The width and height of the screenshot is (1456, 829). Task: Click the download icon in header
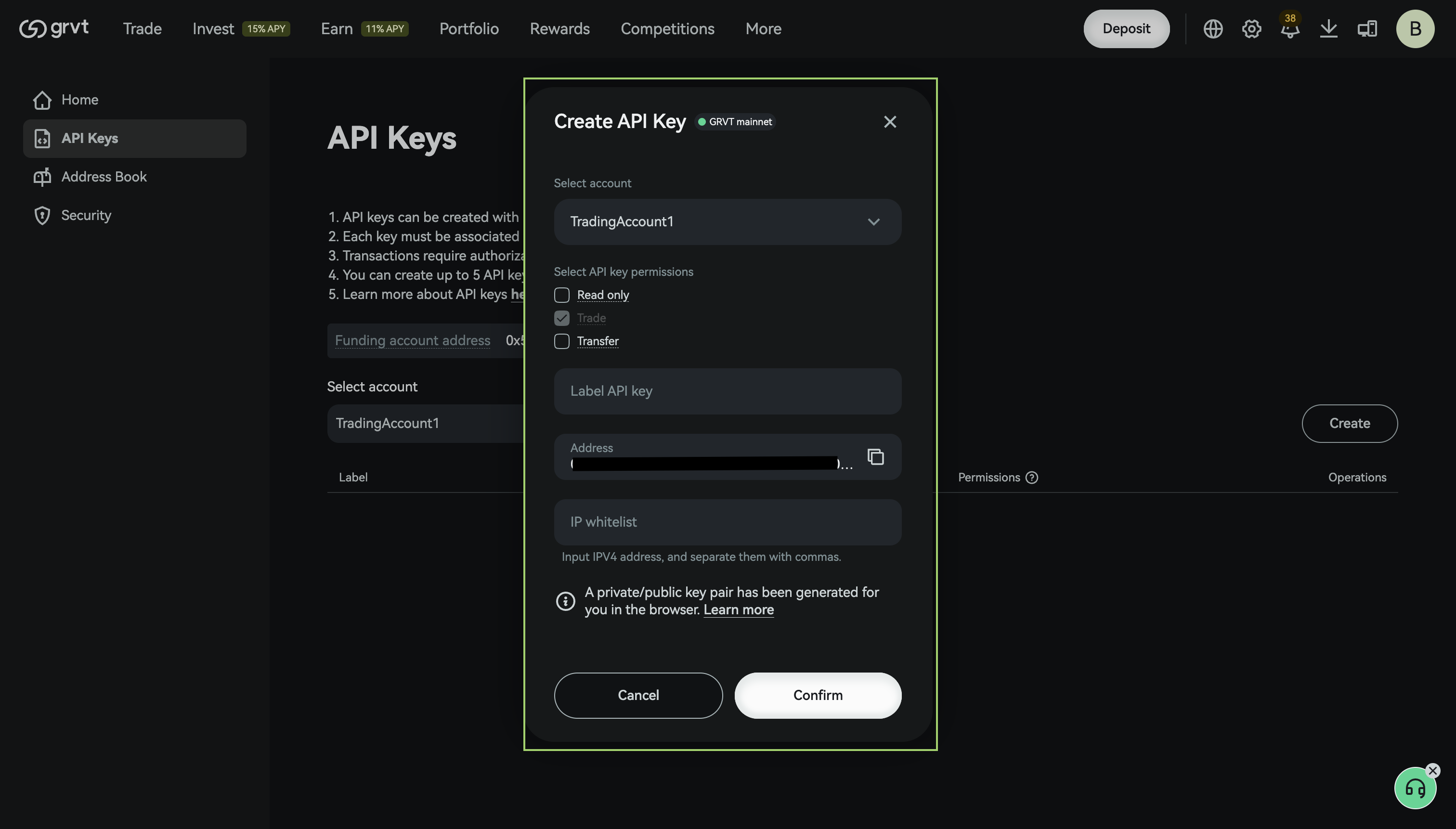point(1328,28)
